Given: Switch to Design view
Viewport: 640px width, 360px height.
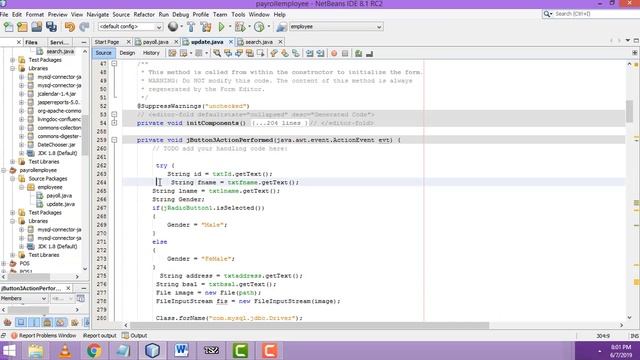Looking at the screenshot, I should pyautogui.click(x=127, y=53).
